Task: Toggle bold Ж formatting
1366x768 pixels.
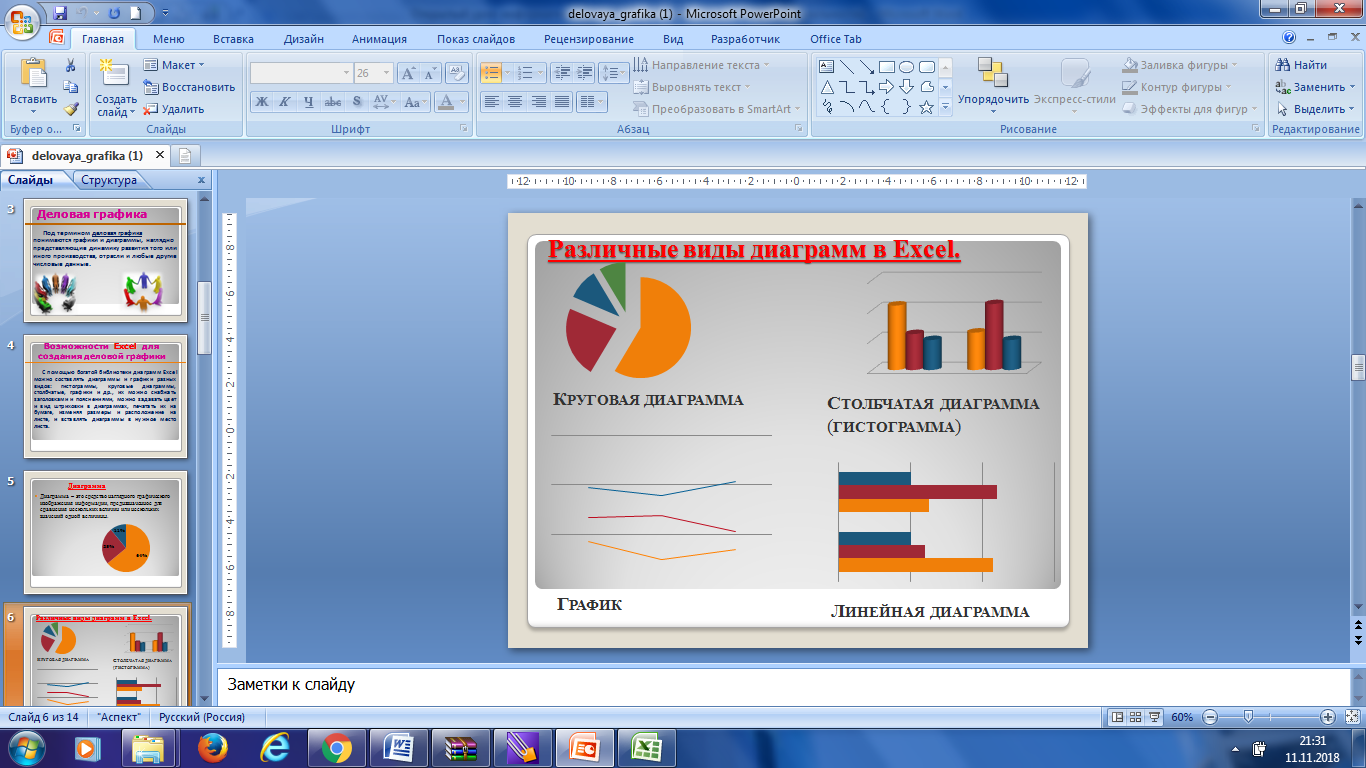Action: pos(262,101)
